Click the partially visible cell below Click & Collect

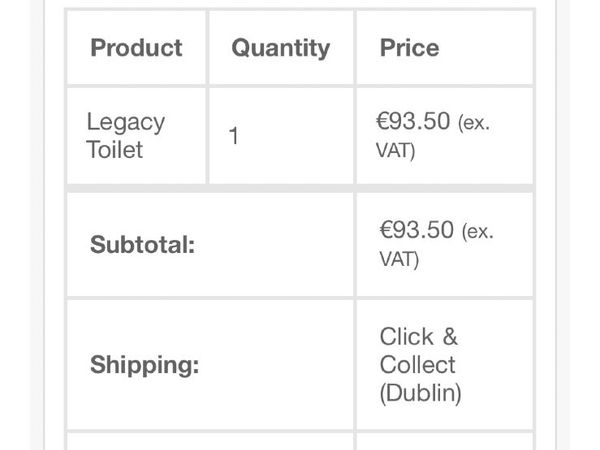tap(444, 441)
